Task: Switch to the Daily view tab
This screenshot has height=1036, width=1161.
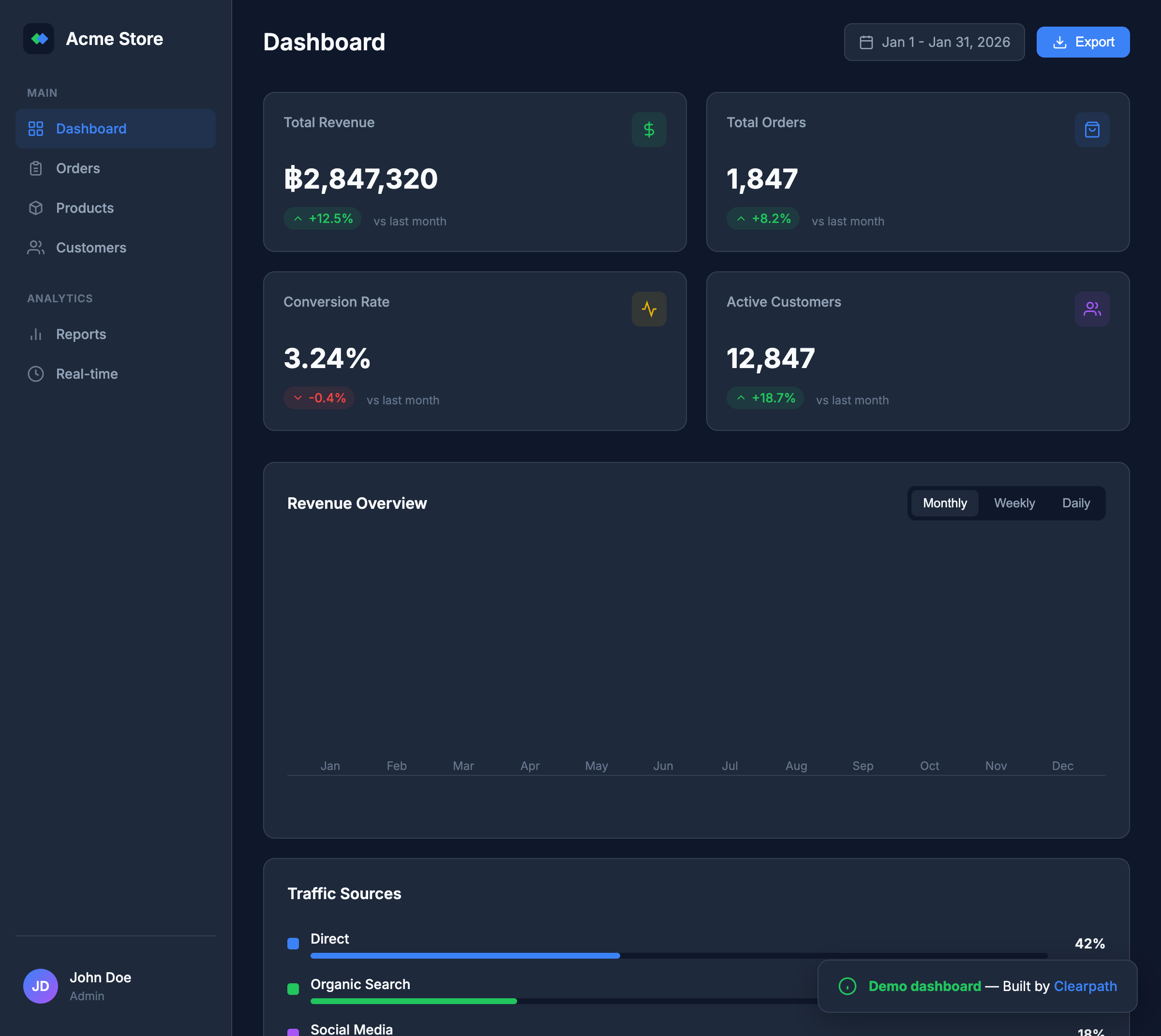Action: point(1075,503)
